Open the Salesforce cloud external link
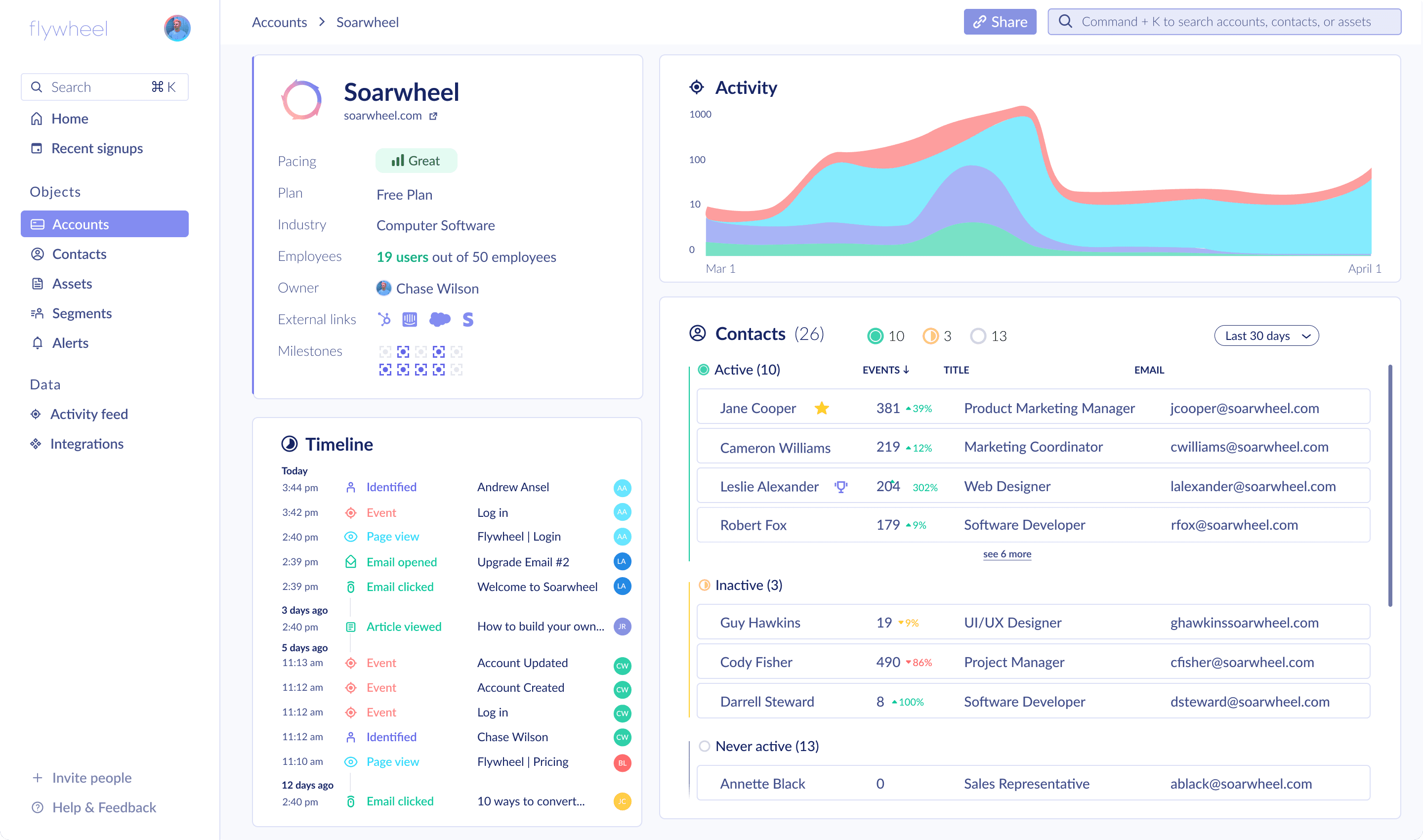Image resolution: width=1423 pixels, height=840 pixels. pyautogui.click(x=440, y=320)
